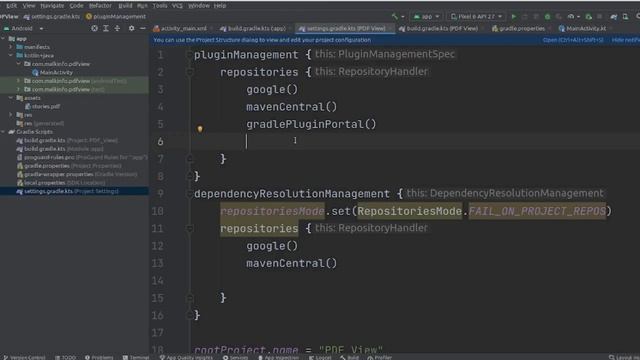Image resolution: width=640 pixels, height=360 pixels.
Task: Start debugging with the green bug icon
Action: tap(547, 17)
